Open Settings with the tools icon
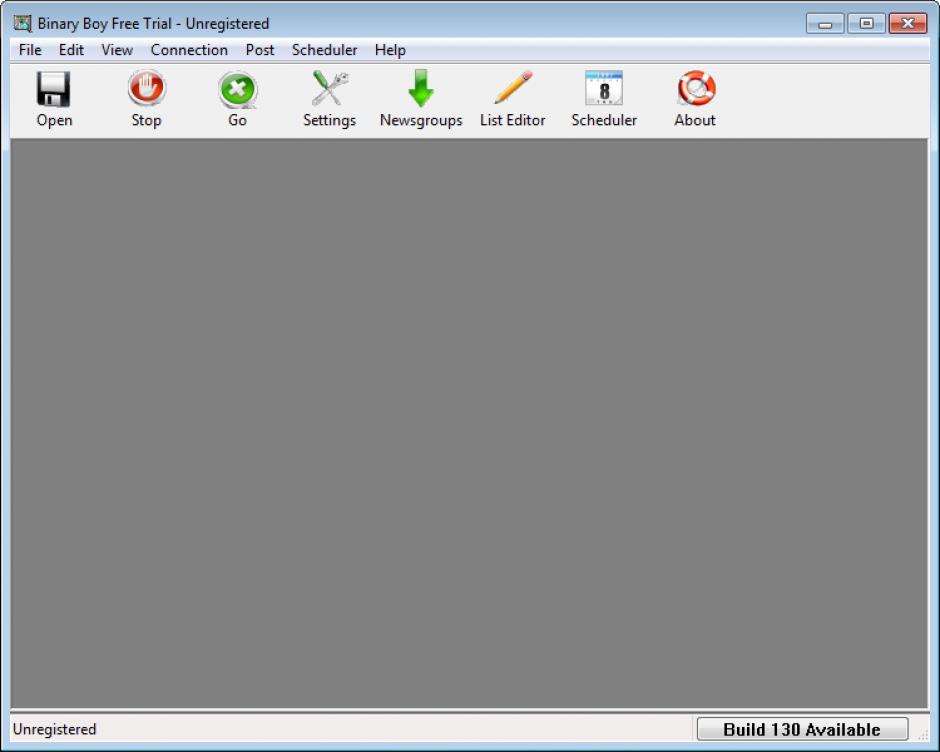The height and width of the screenshot is (752, 940). [x=329, y=89]
